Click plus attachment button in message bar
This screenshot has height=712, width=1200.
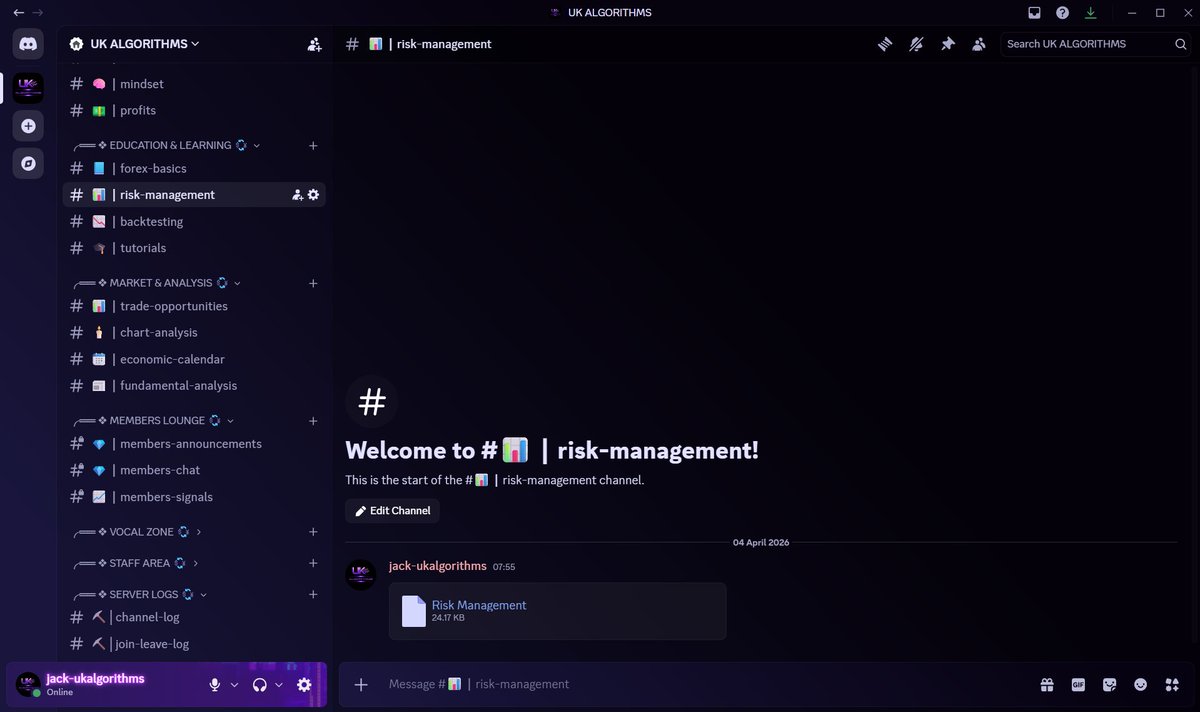click(x=362, y=684)
